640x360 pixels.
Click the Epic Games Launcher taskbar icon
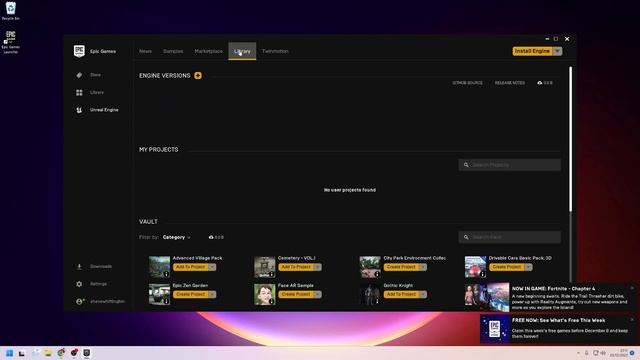coord(87,353)
